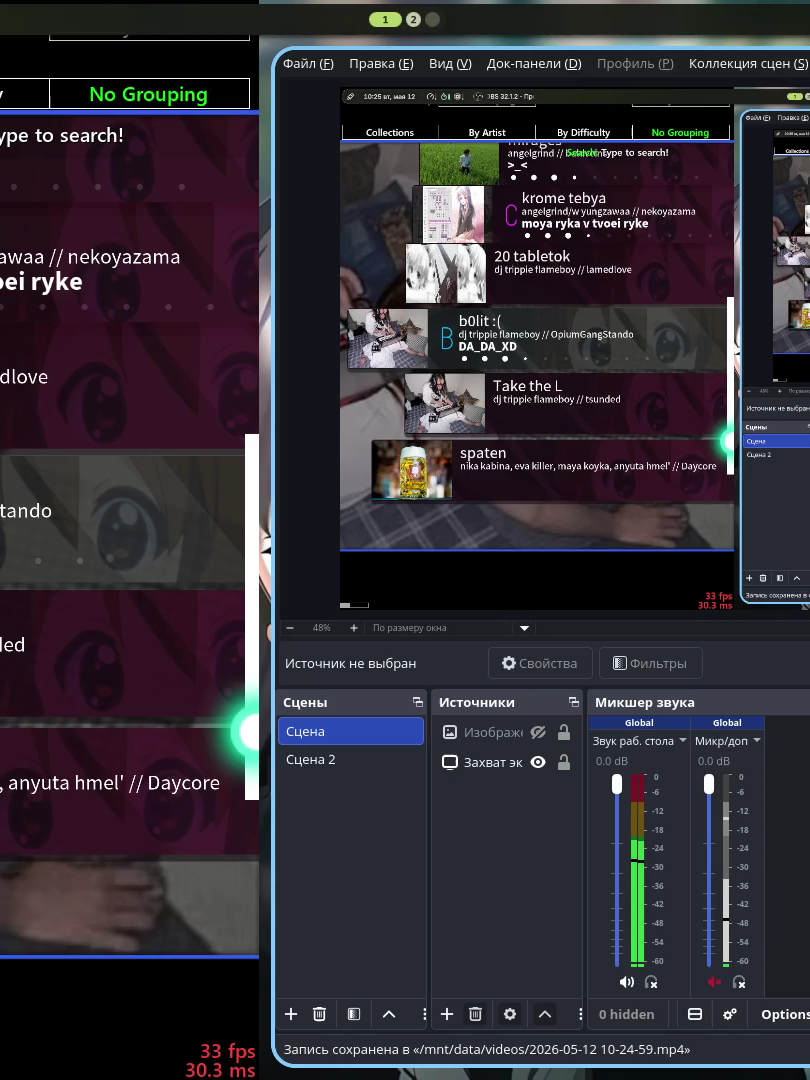This screenshot has height=1080, width=810.
Task: Move source up with chevron in Источники toolbar
Action: point(545,1014)
